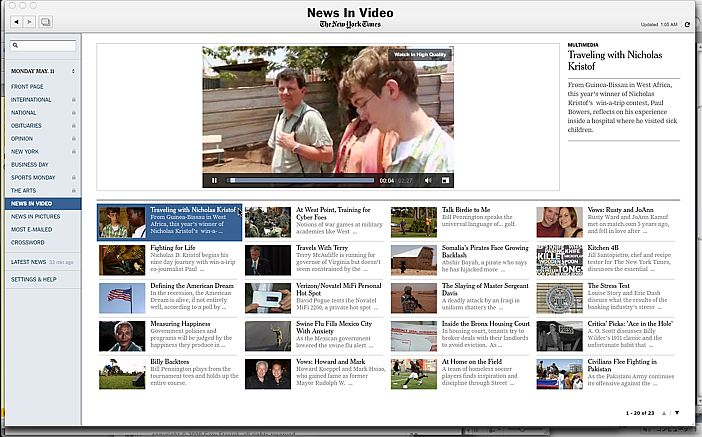Viewport: 702px width, 437px height.
Task: Refresh the news using the update icon
Action: [x=686, y=23]
